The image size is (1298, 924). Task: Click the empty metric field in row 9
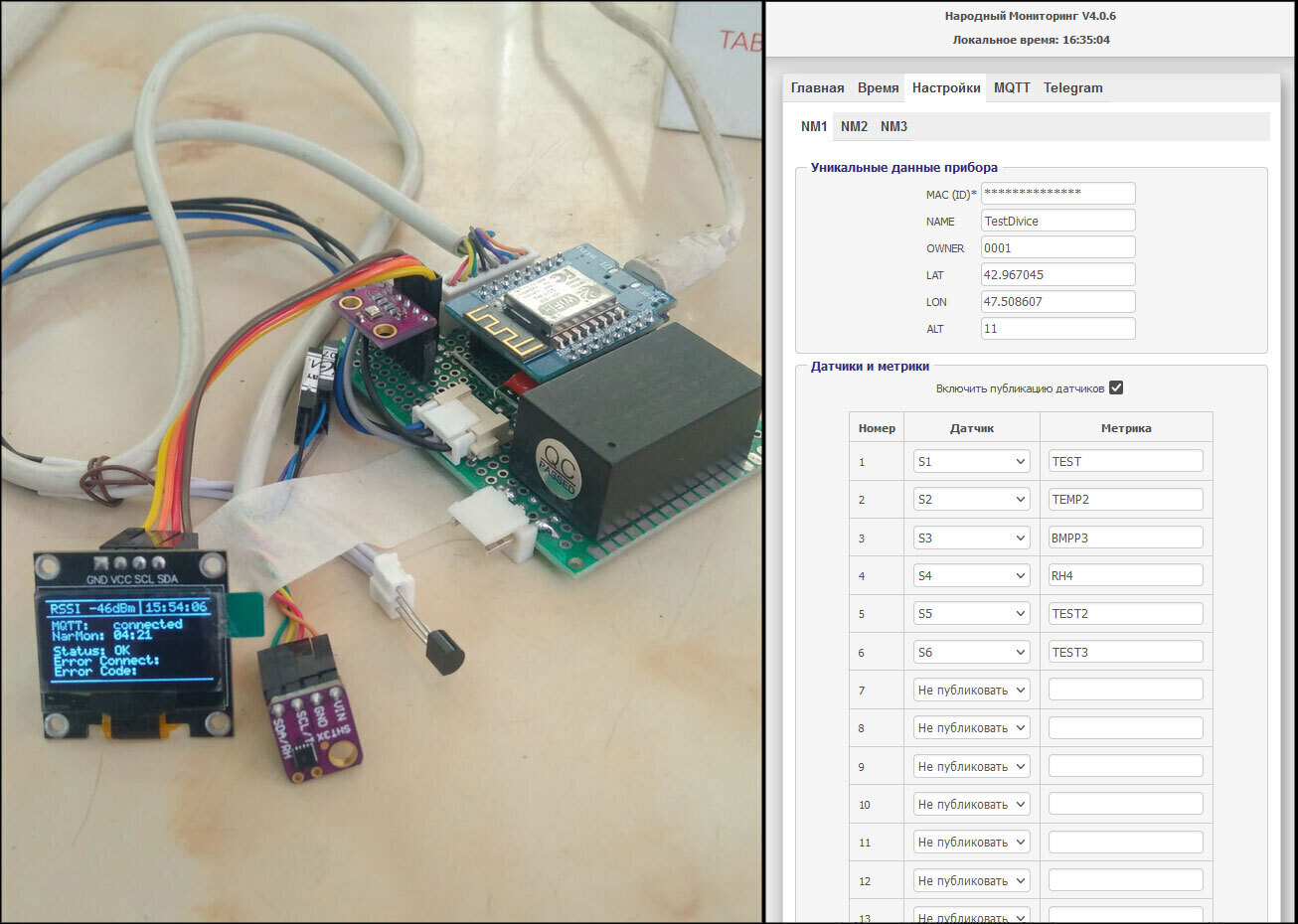pos(1125,766)
